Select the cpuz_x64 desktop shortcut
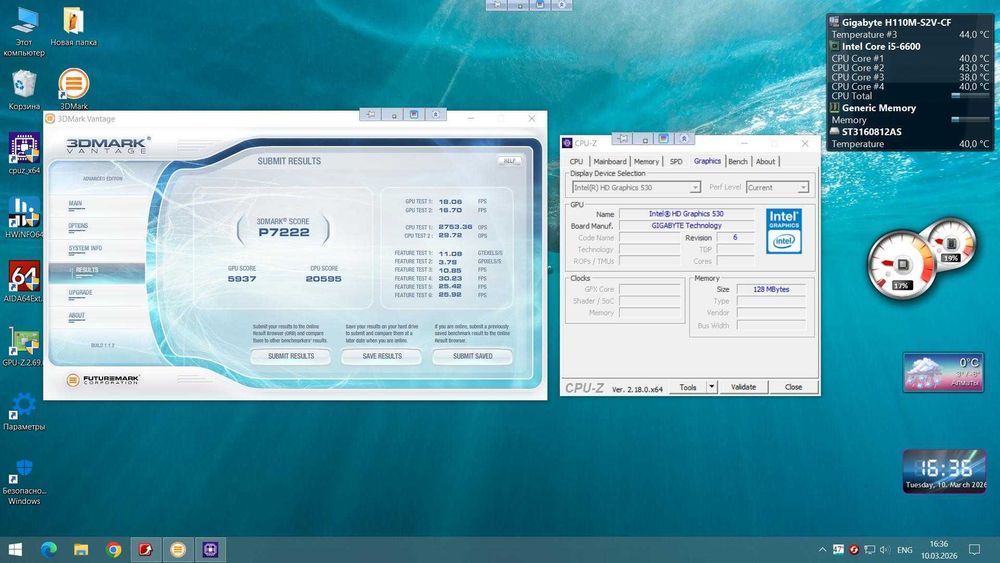The width and height of the screenshot is (1000, 563). (x=24, y=154)
